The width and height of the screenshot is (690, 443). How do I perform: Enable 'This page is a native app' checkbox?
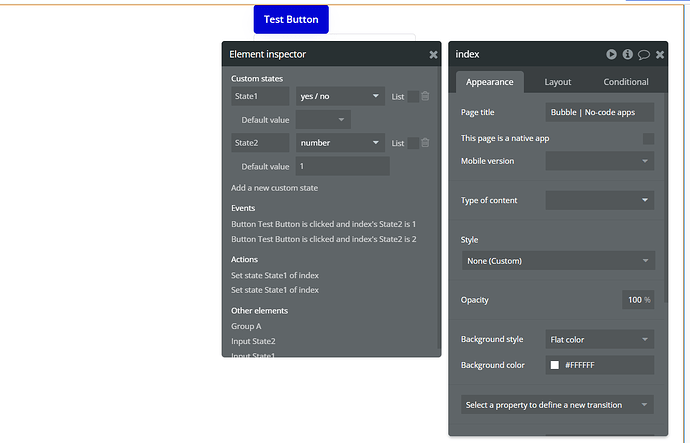pyautogui.click(x=648, y=139)
